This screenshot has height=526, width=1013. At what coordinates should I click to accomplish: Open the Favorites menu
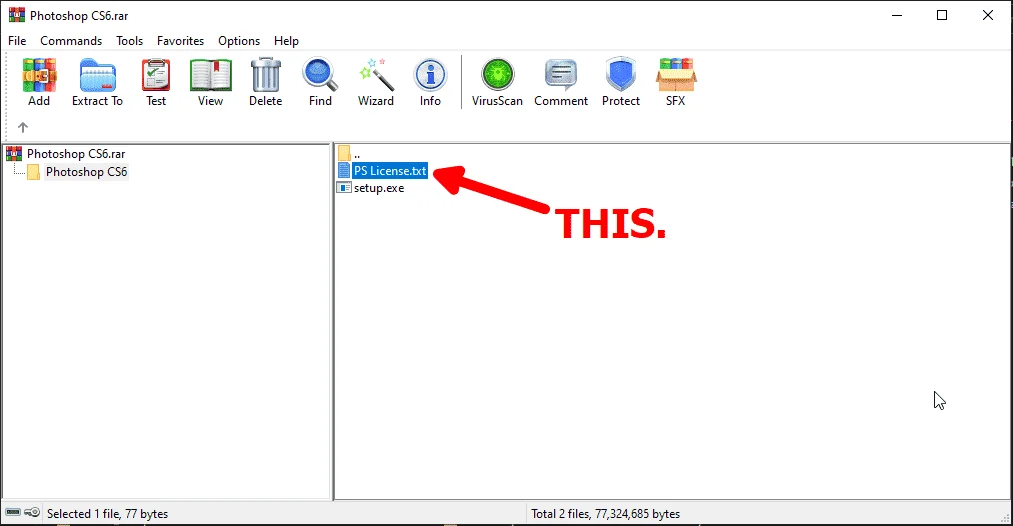pos(180,41)
